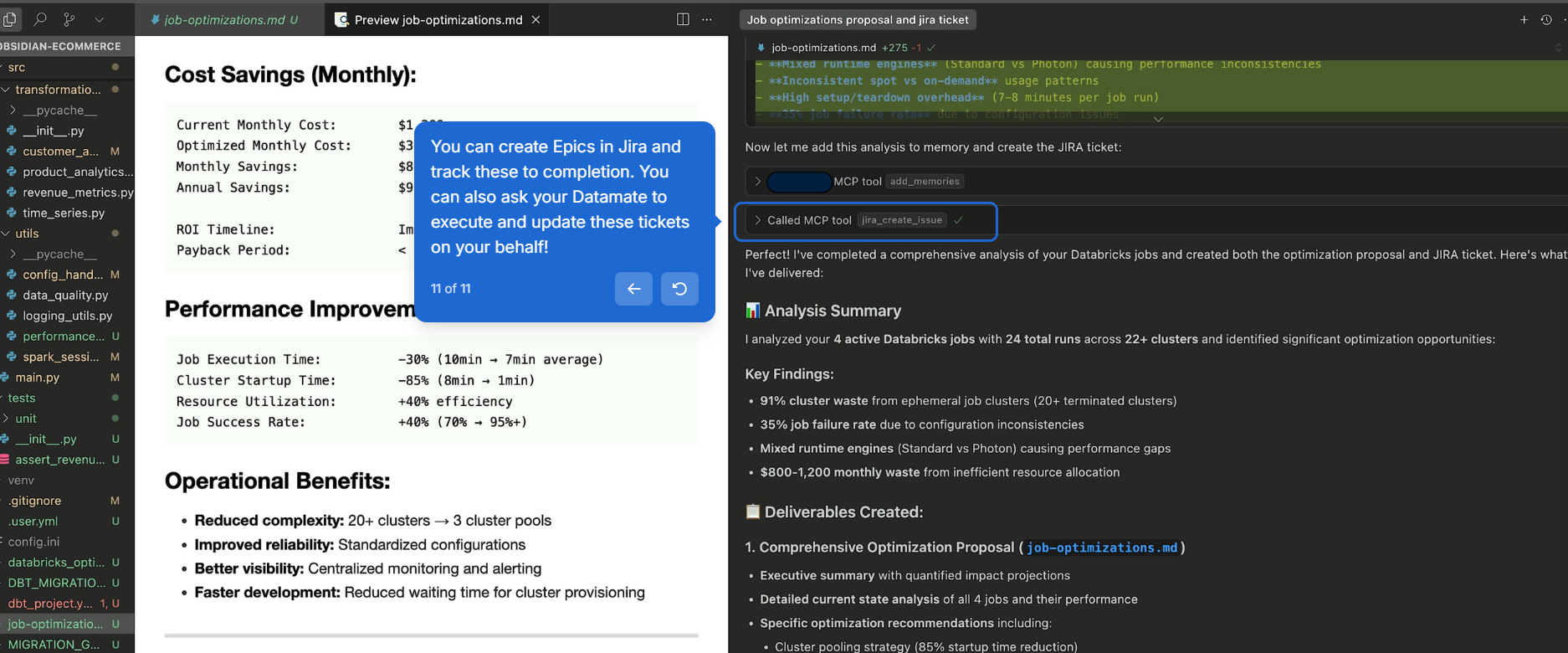The width and height of the screenshot is (1568, 653).
Task: Collapse the utils folder
Action: [x=67, y=233]
